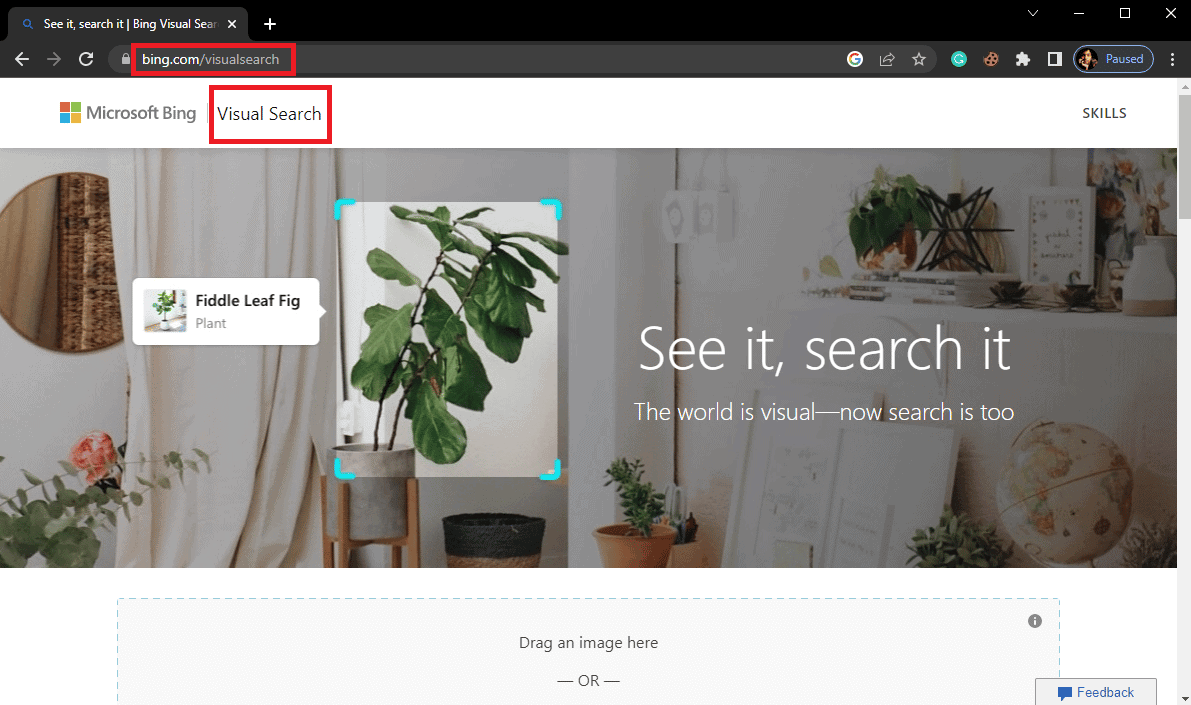Screen dimensions: 1191x705
Task: Click the forward navigation arrow
Action: click(54, 59)
